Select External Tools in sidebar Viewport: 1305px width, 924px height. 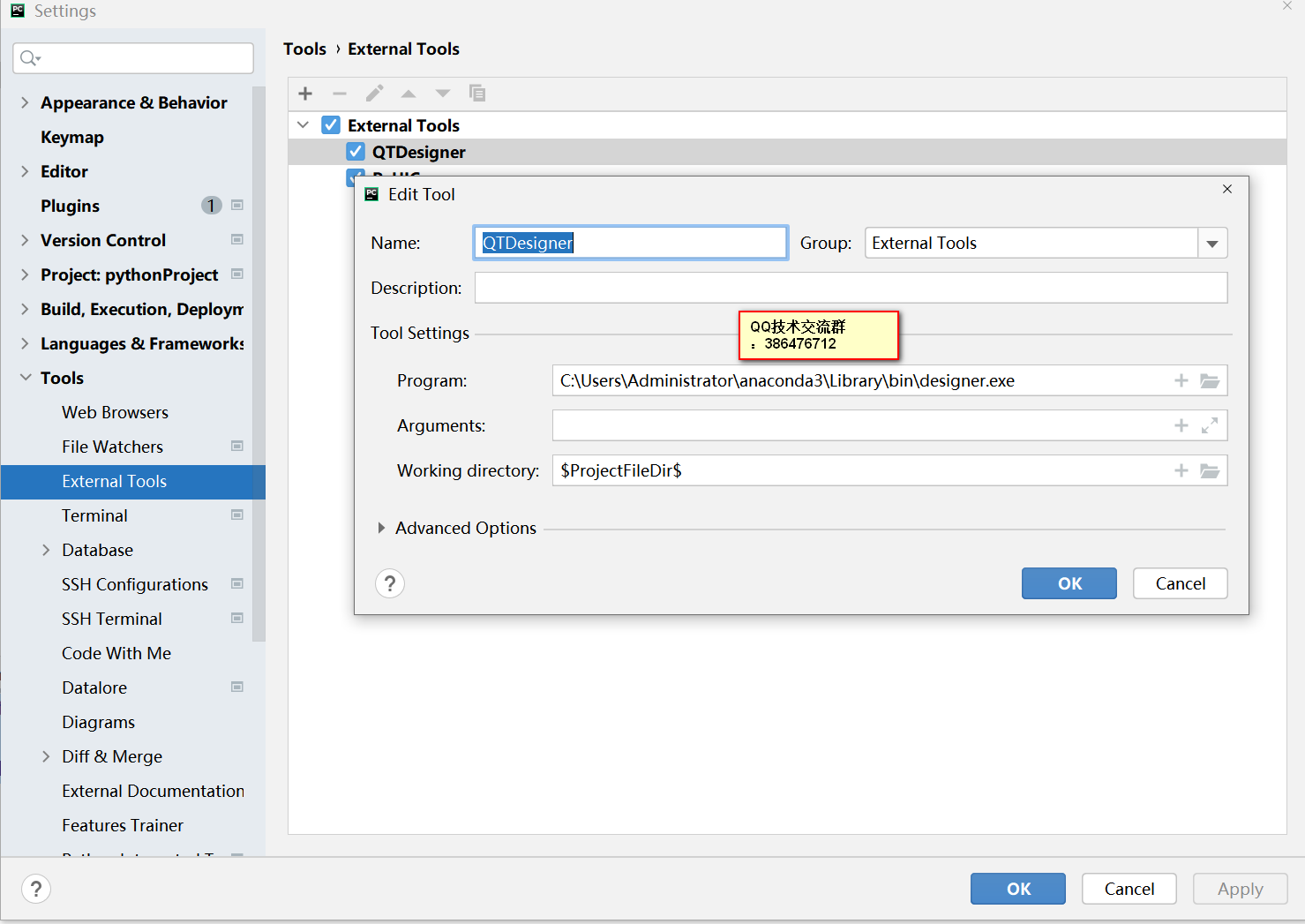tap(132, 481)
